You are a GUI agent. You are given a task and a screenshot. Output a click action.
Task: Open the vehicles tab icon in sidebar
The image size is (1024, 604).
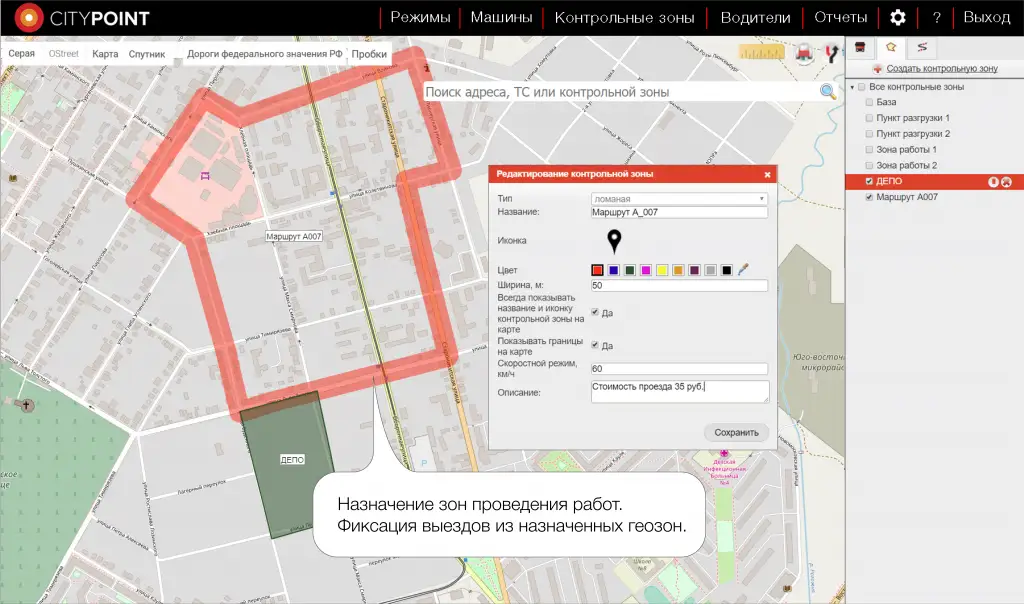[861, 48]
